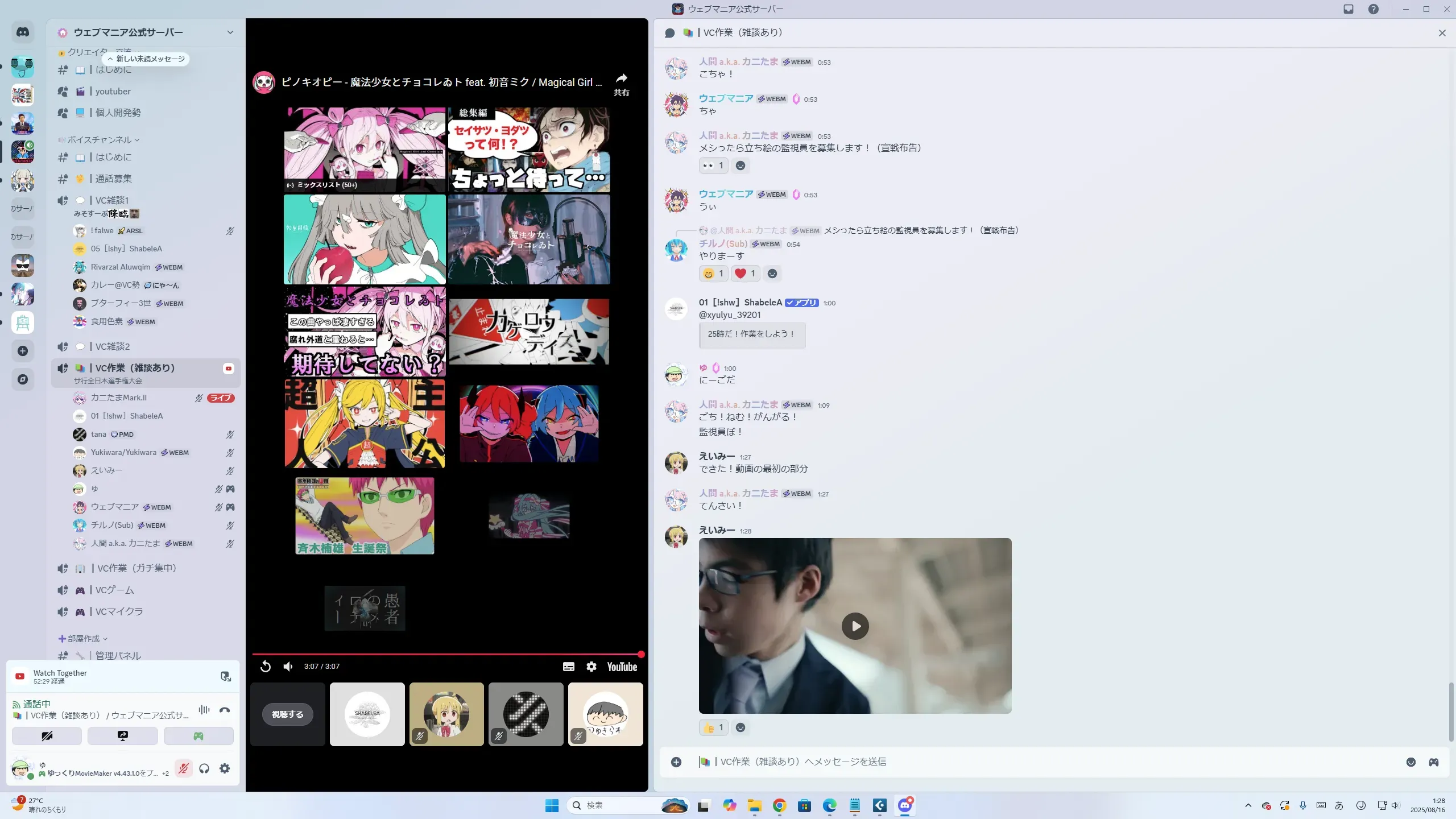
Task: Click the 視聴する button
Action: click(x=287, y=714)
